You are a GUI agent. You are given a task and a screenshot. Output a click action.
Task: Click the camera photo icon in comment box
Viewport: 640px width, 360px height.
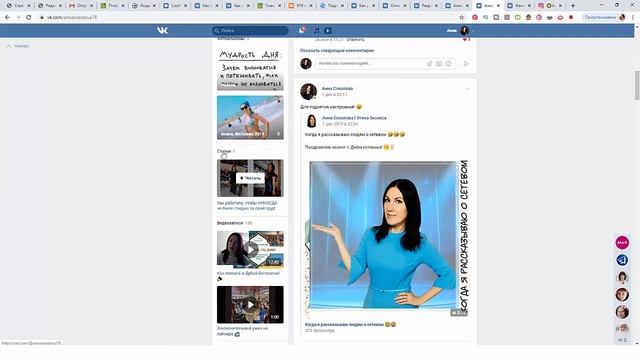click(439, 64)
